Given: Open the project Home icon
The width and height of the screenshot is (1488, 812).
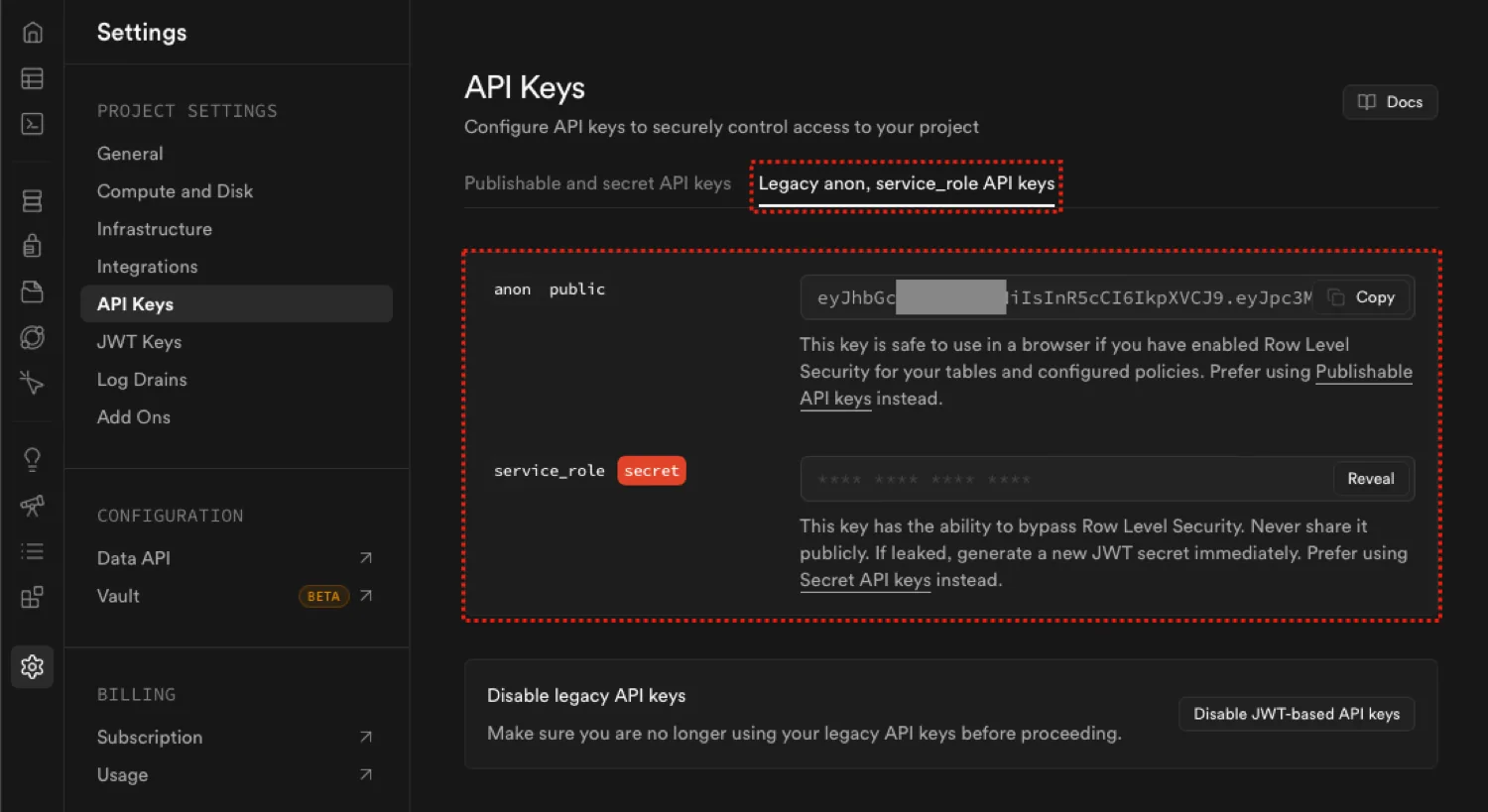Looking at the screenshot, I should [32, 32].
